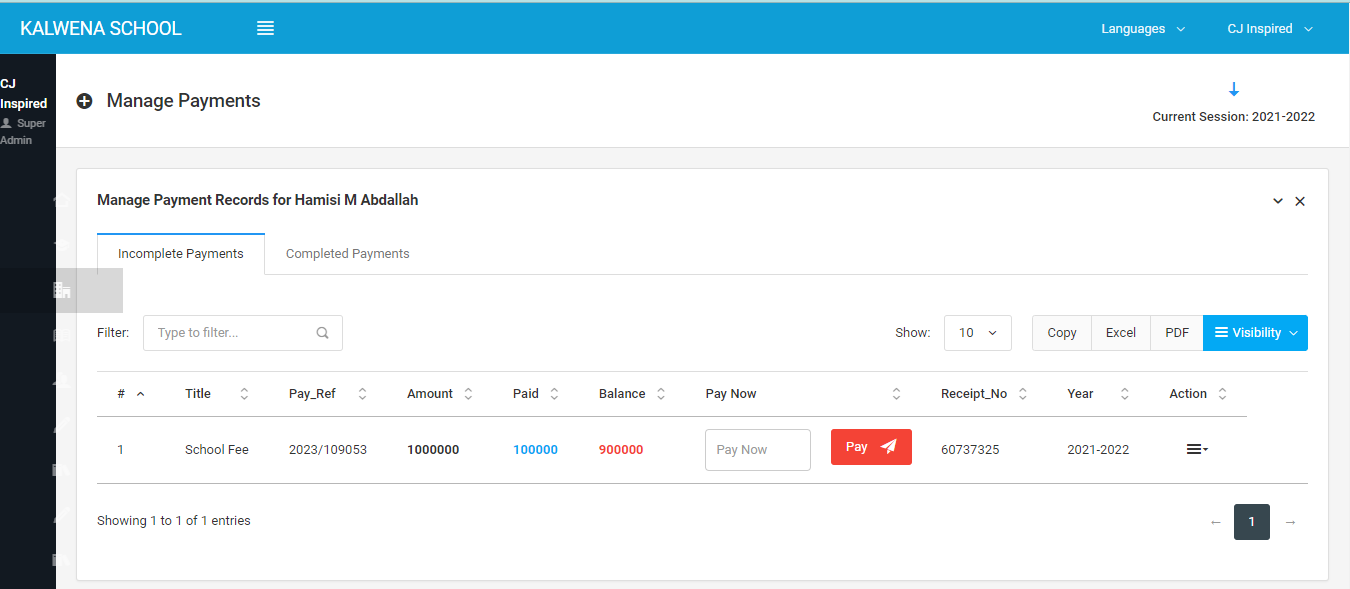Viewport: 1350px width, 589px height.
Task: Select the Incomplete Payments tab
Action: click(x=181, y=254)
